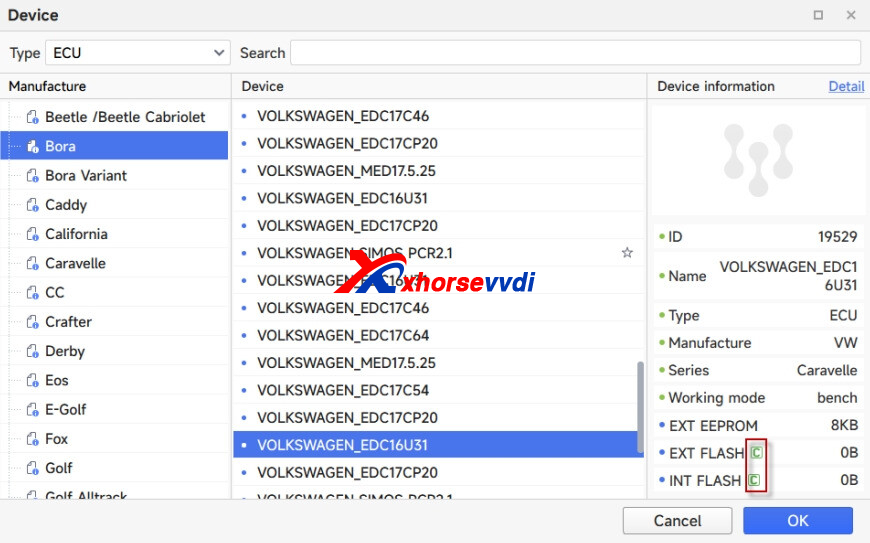Click the Series value Caravelle
The width and height of the screenshot is (870, 543).
(x=827, y=370)
